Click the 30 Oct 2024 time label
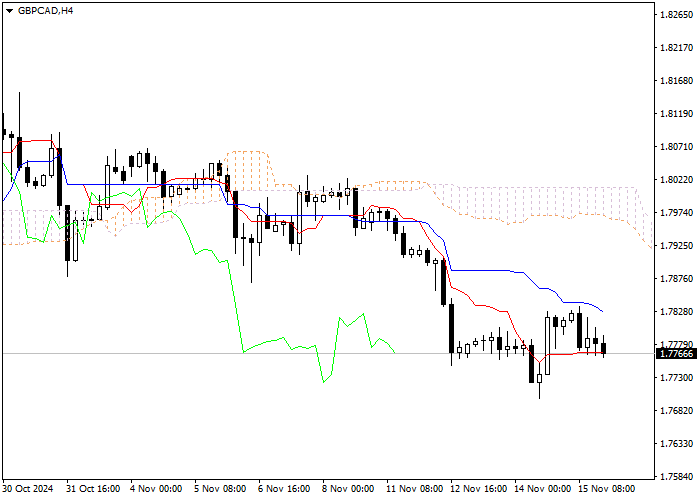 pyautogui.click(x=28, y=489)
